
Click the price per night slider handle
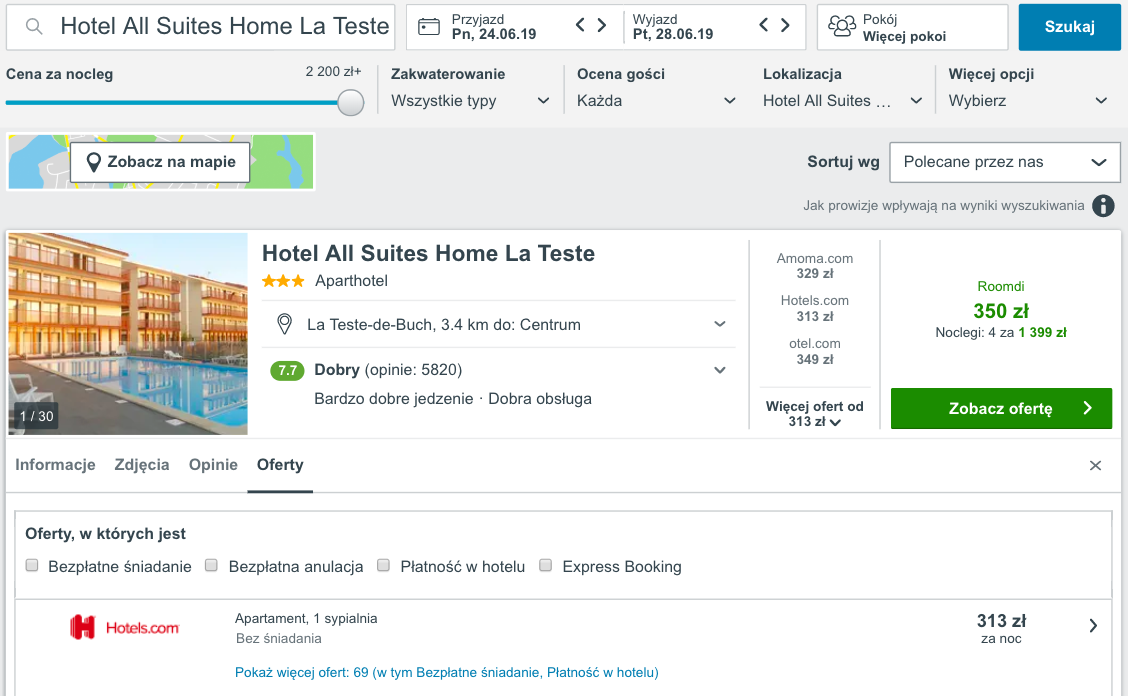click(351, 102)
